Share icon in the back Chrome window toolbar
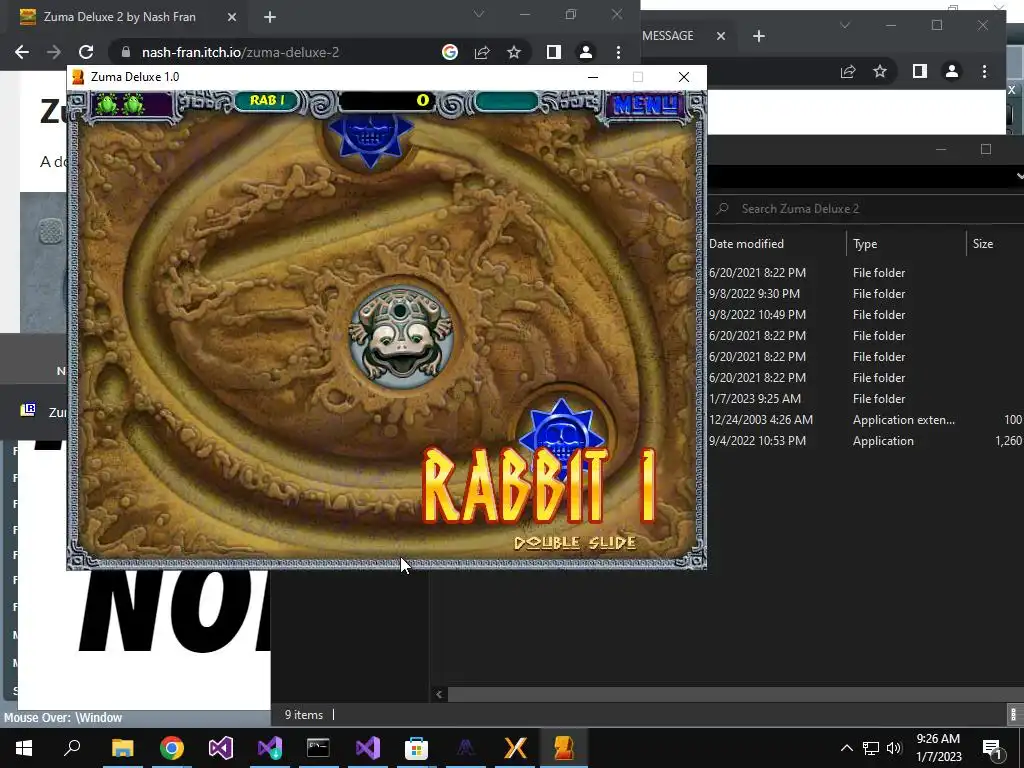Screen dimensions: 1024x768 (848, 71)
